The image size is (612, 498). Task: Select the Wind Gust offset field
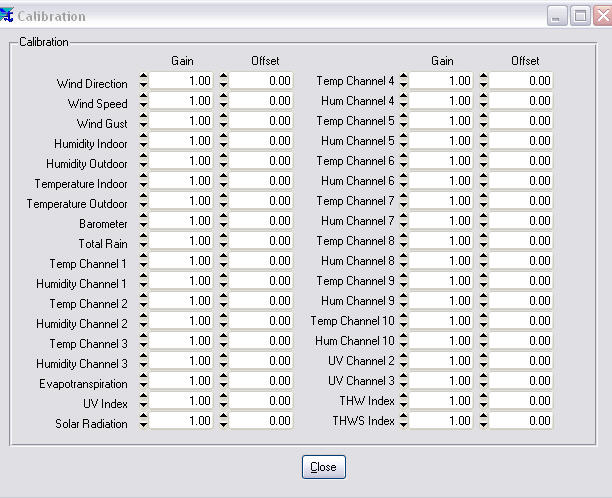tap(262, 121)
